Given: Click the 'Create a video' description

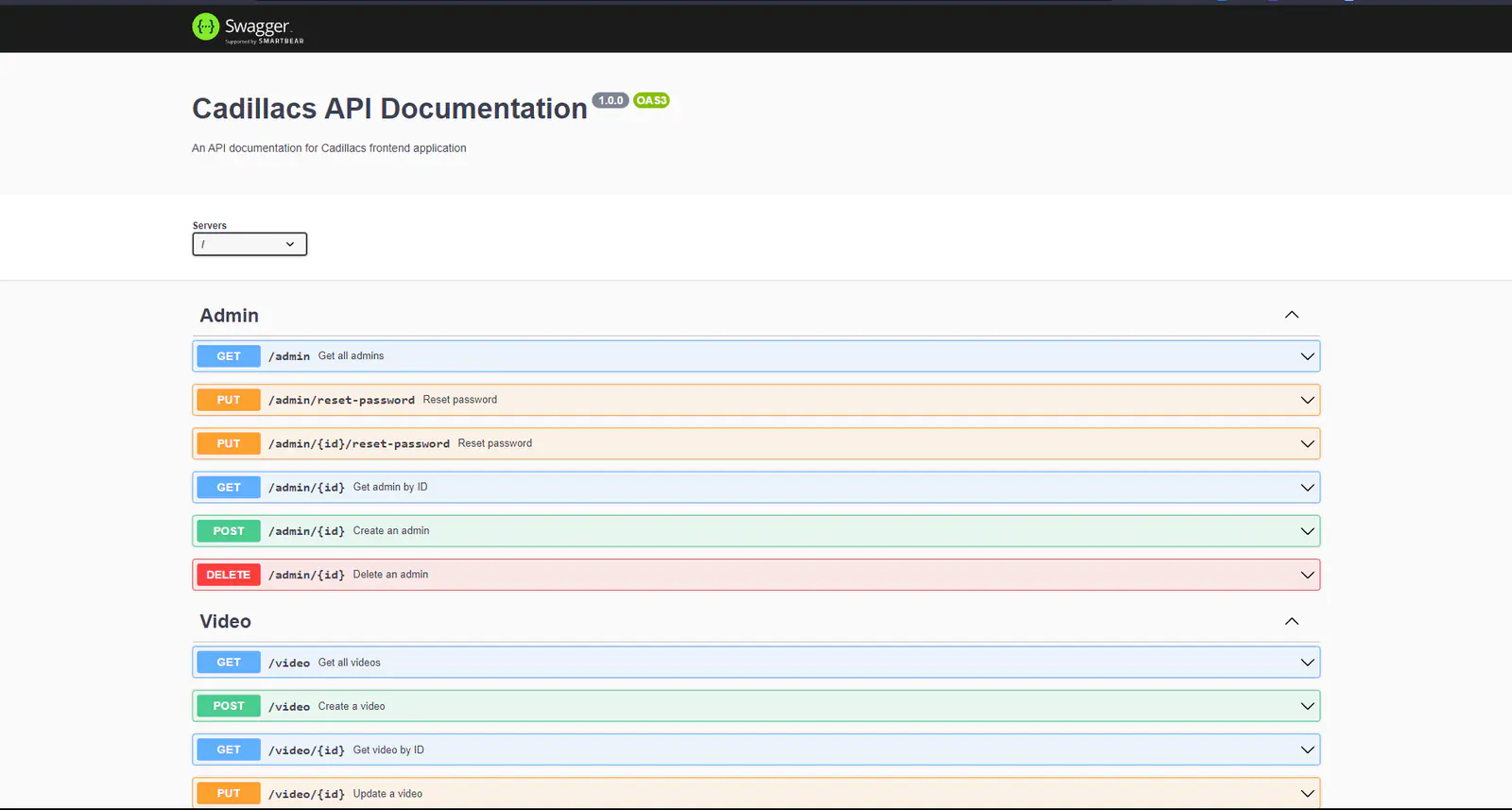Looking at the screenshot, I should pyautogui.click(x=352, y=706).
